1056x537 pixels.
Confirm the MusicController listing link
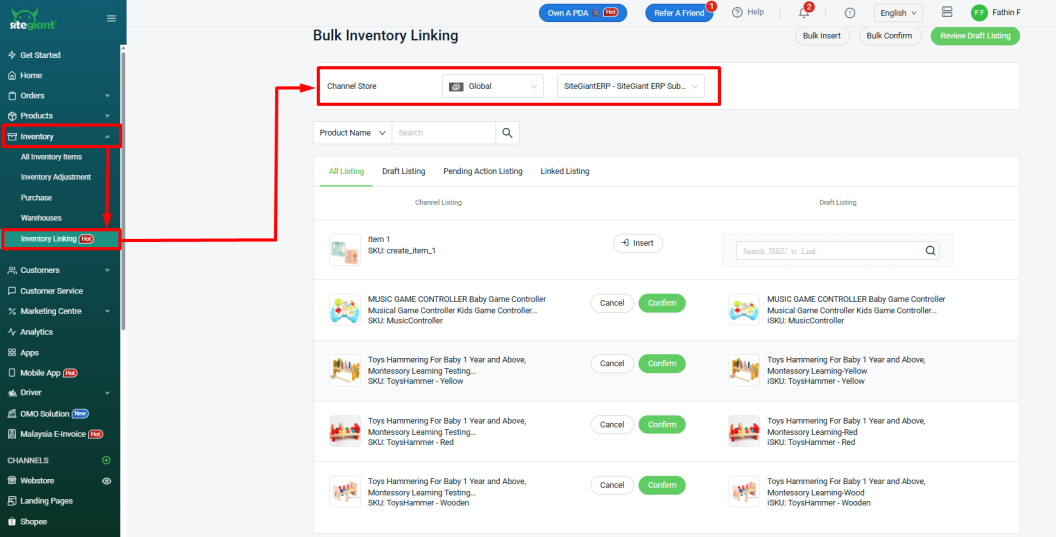point(662,303)
